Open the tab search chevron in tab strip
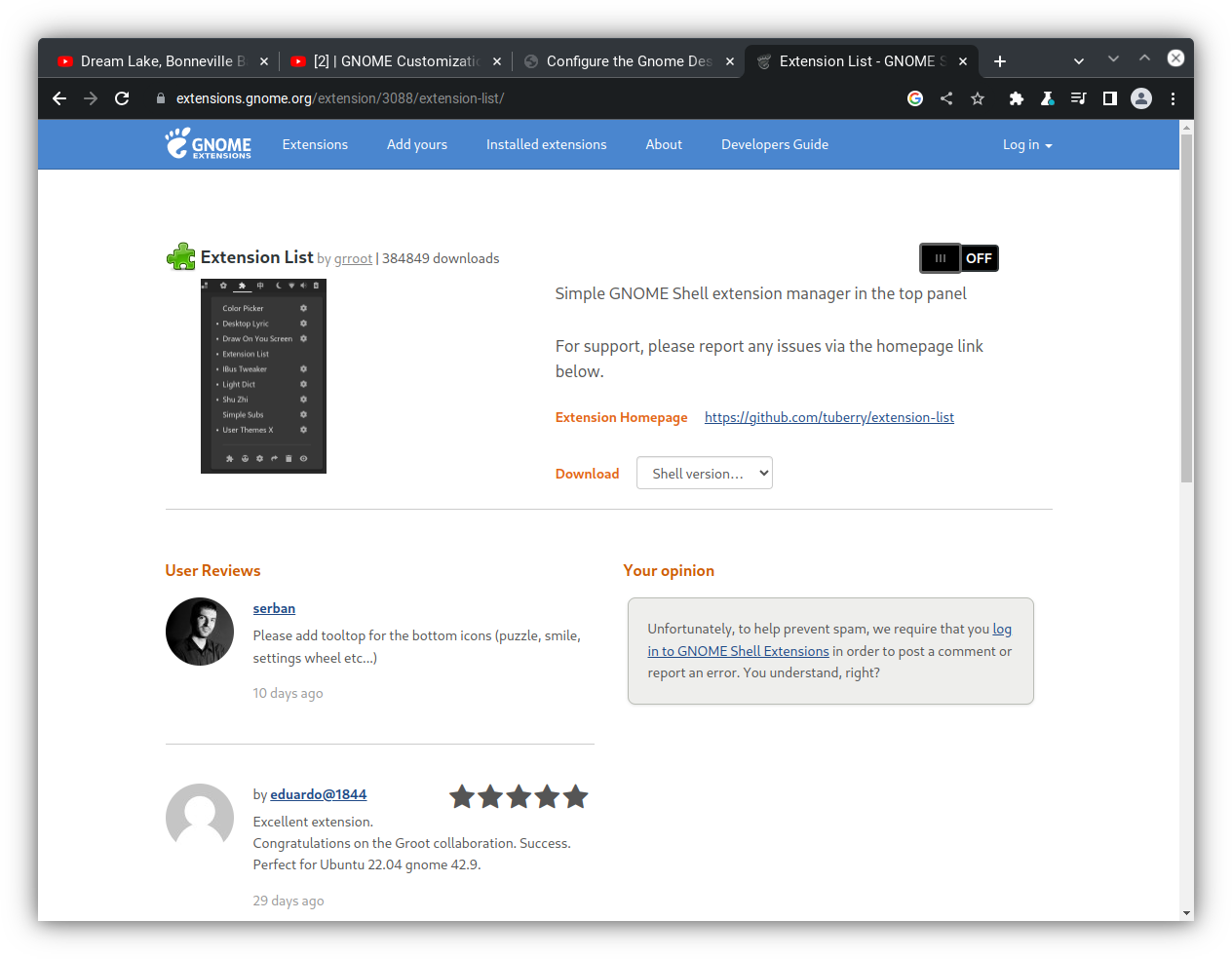Viewport: 1232px width, 959px height. (x=1079, y=61)
